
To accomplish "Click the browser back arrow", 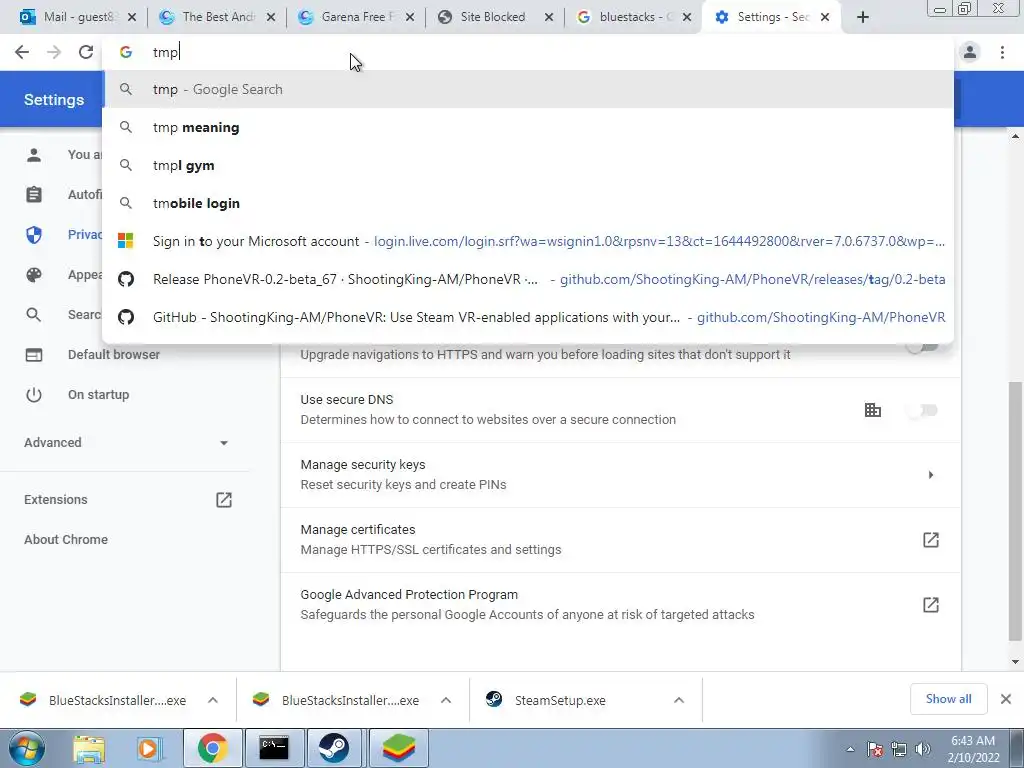I will tap(22, 52).
